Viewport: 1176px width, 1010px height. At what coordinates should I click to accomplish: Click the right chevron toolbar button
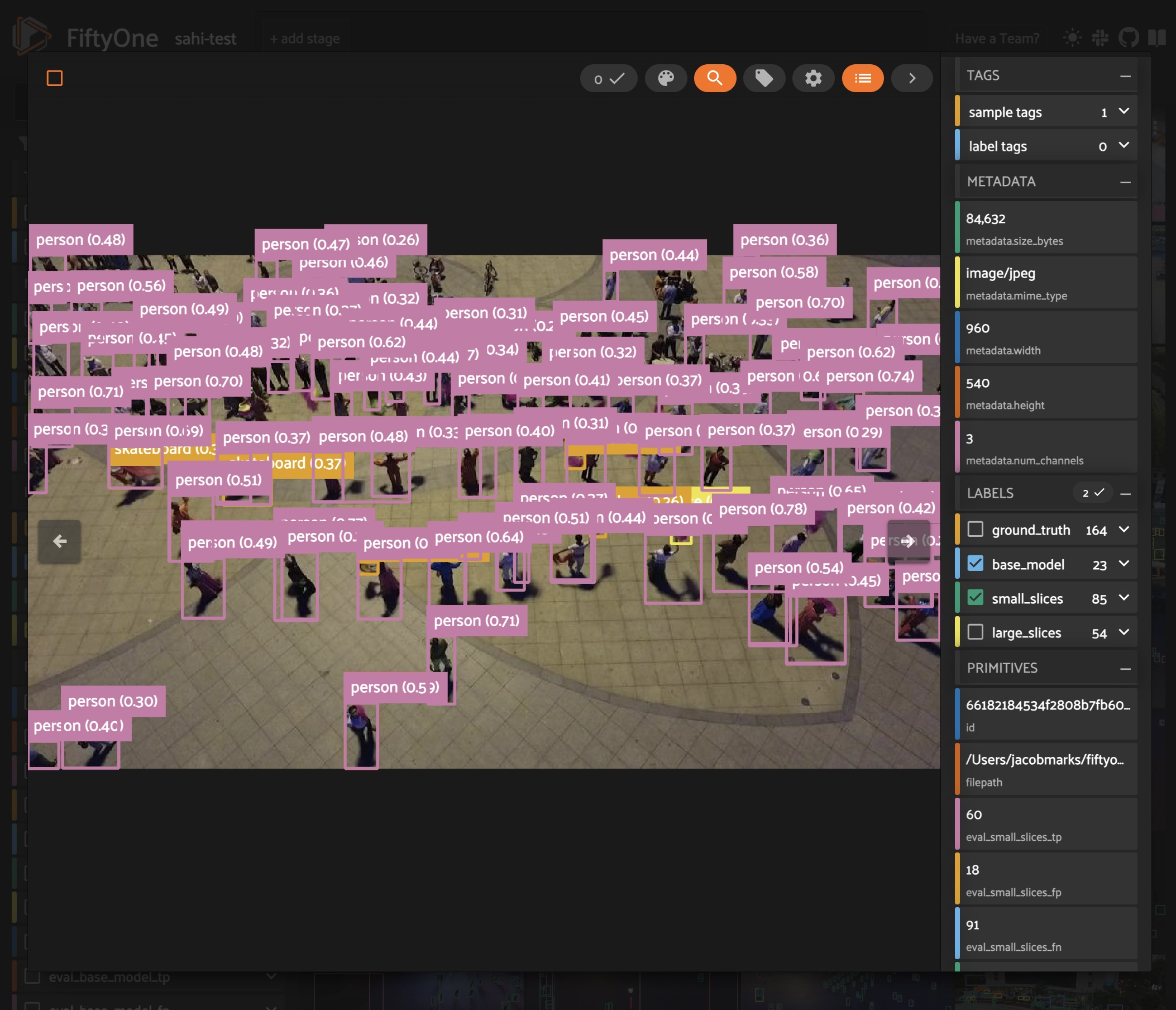[x=911, y=78]
